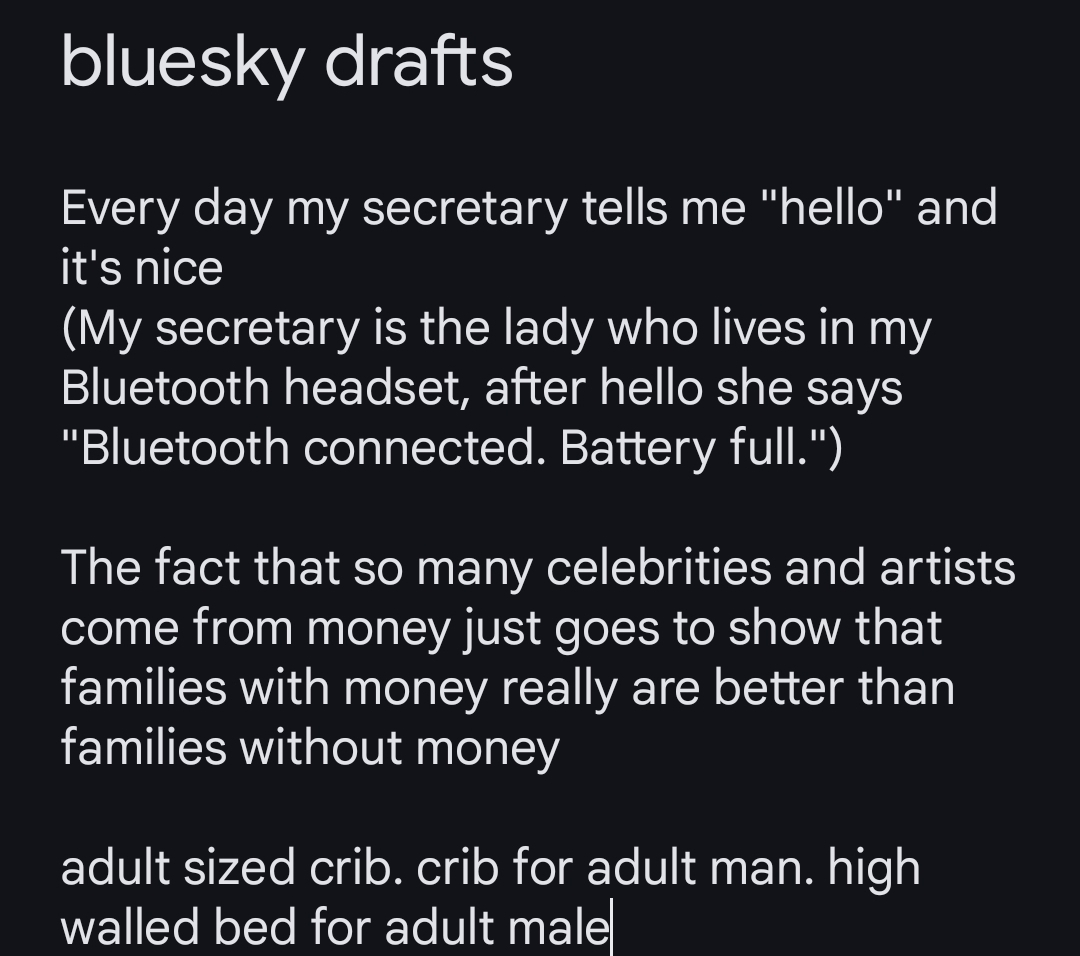Place cursor on the word "high"

(x=873, y=867)
